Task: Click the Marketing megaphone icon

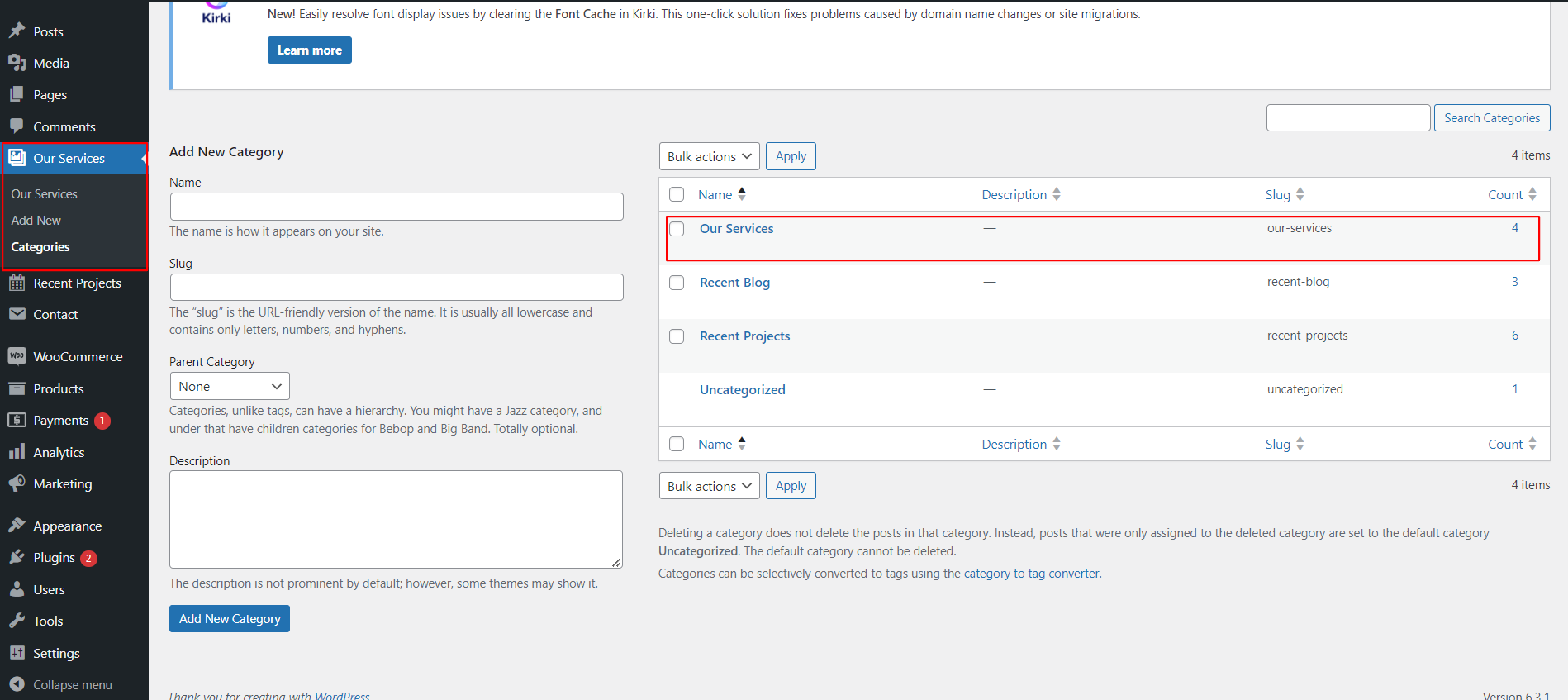Action: click(17, 483)
